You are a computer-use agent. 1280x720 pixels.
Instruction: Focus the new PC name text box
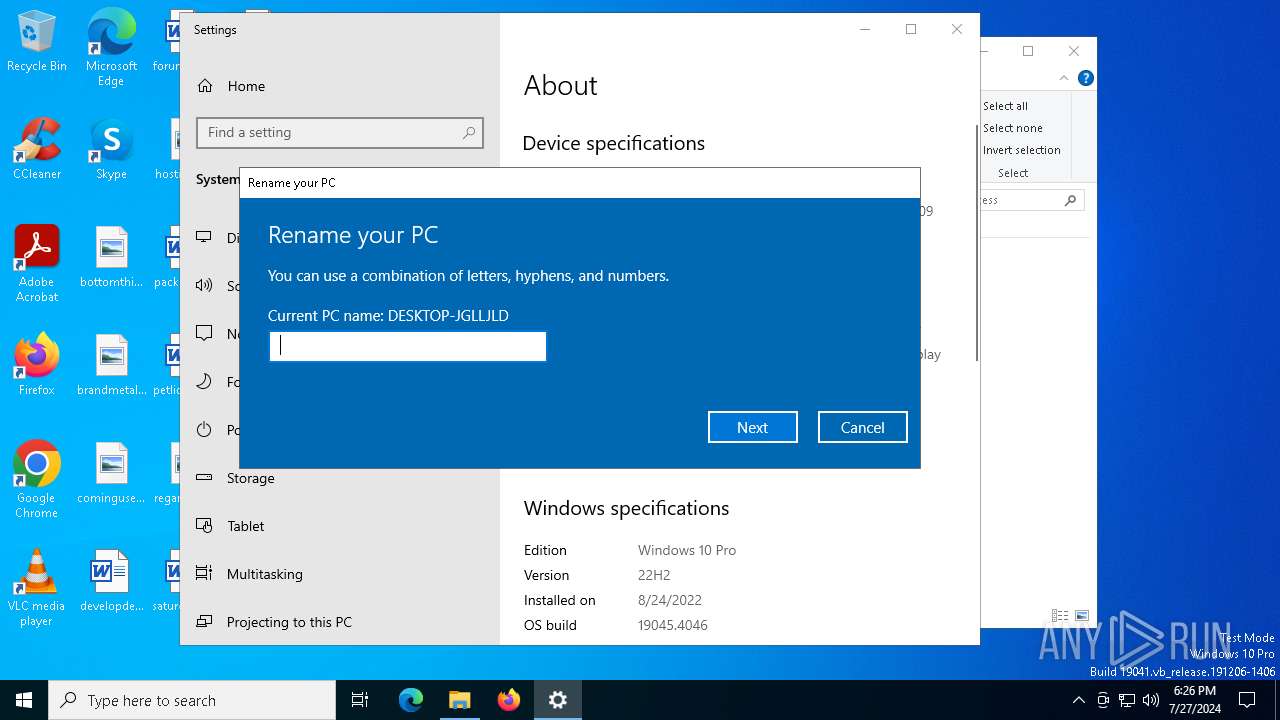point(408,346)
